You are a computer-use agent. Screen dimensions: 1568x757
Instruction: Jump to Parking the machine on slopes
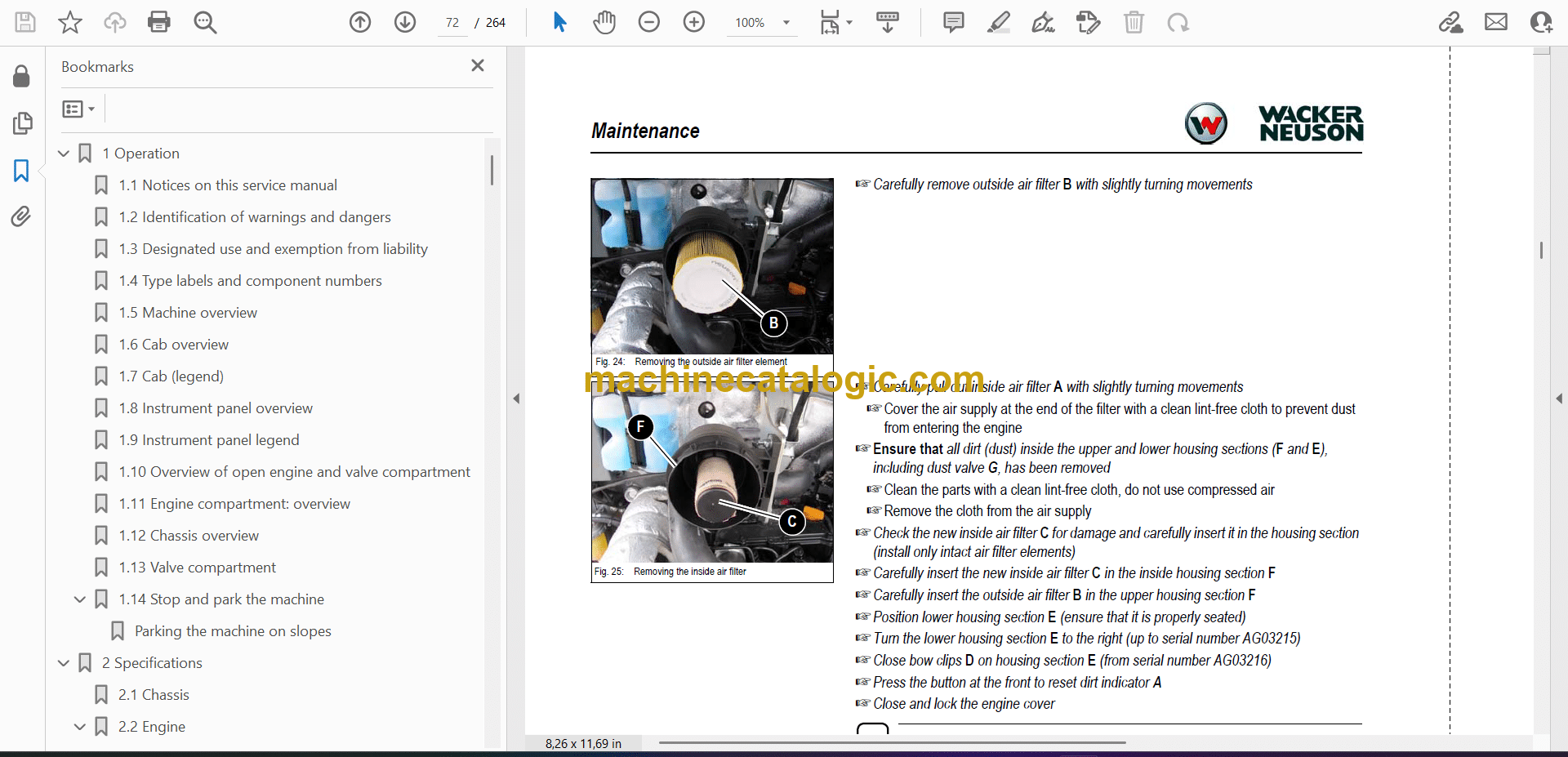click(x=233, y=631)
